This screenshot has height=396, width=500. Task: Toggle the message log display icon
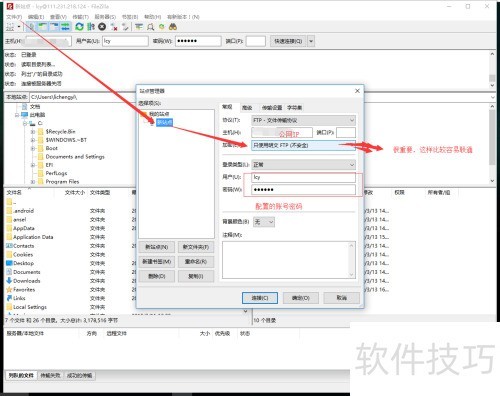pyautogui.click(x=32, y=27)
